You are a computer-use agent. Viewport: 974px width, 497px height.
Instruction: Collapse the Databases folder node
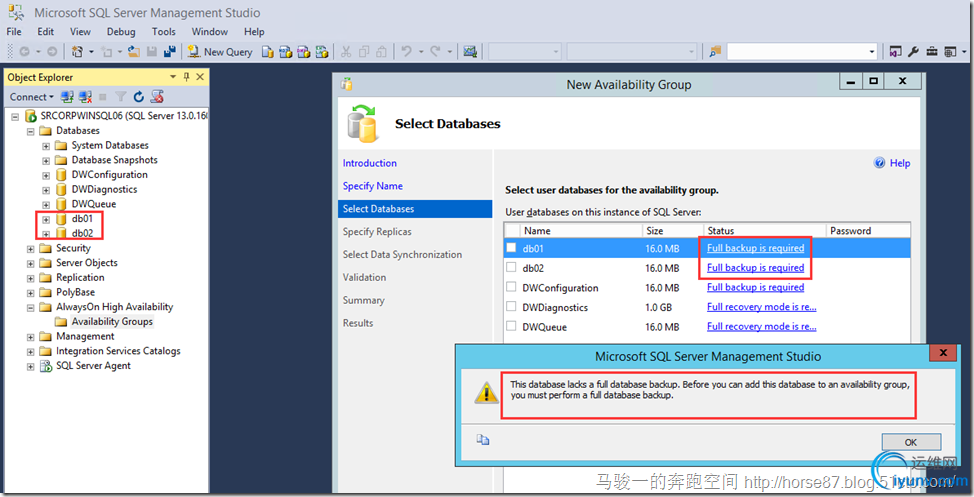[30, 132]
